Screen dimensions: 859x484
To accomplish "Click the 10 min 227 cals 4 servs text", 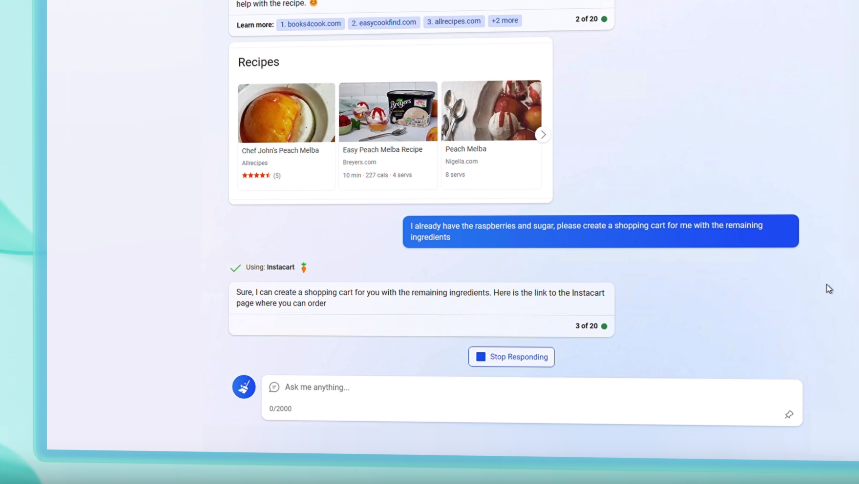I will point(377,175).
